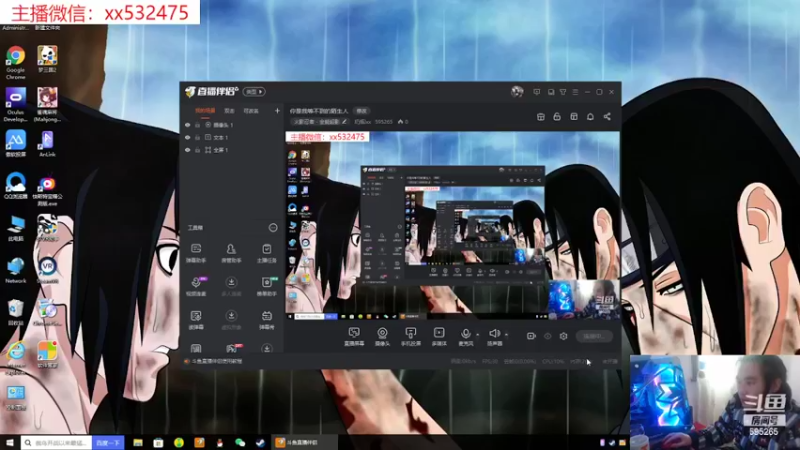Viewport: 800px width, 450px height.
Task: Toggle the lock on 全屏 1 source
Action: point(197,150)
